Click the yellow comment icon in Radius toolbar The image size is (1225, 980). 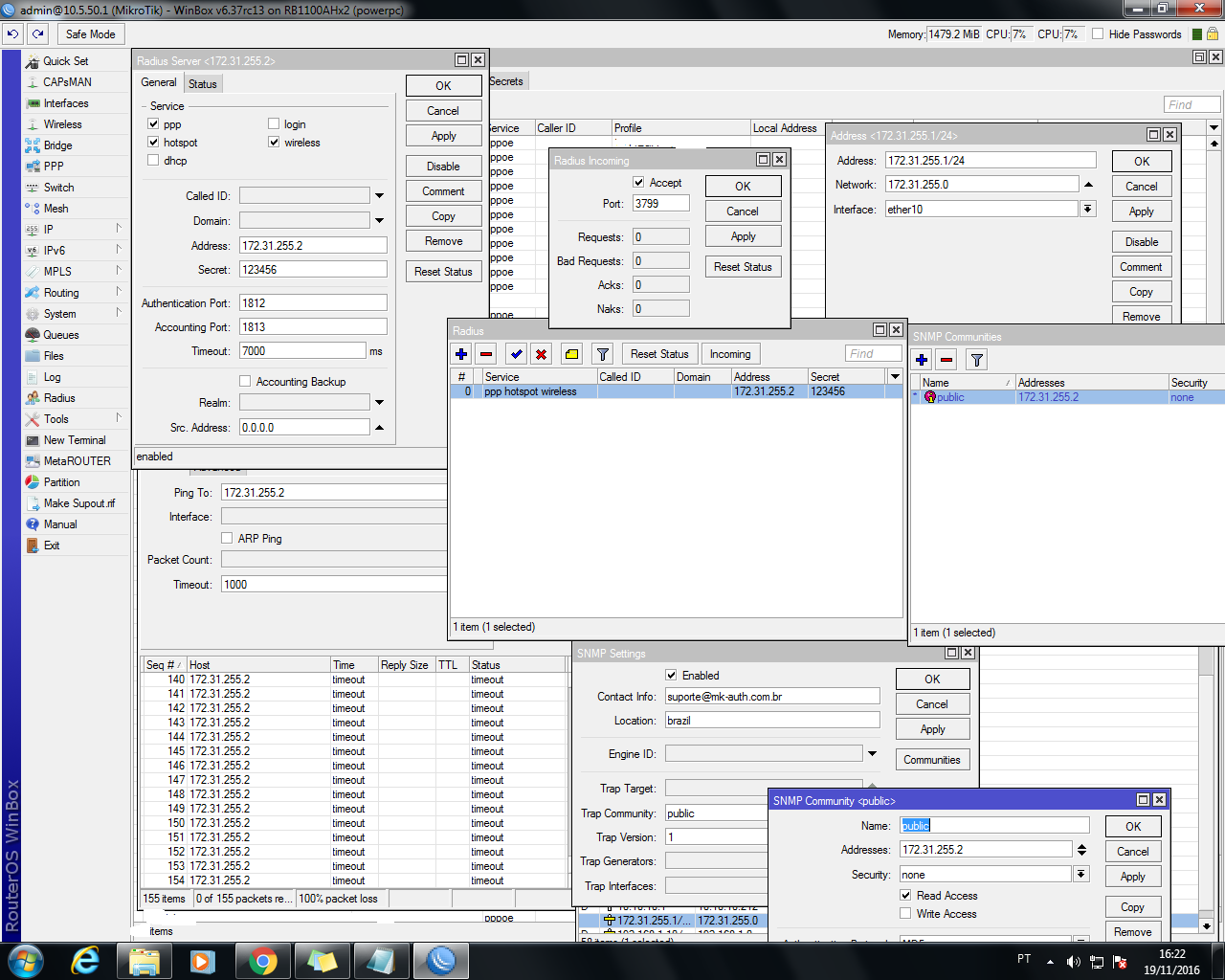(571, 354)
